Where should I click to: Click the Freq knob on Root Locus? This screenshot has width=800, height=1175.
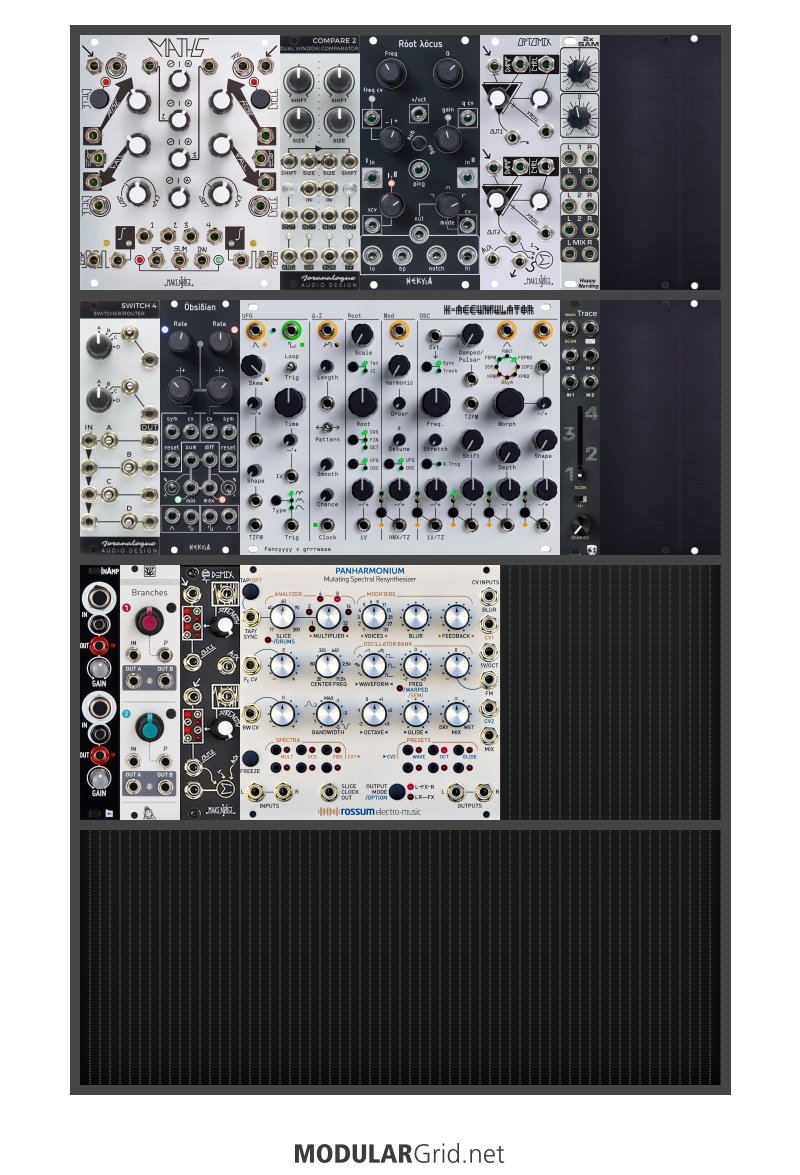390,73
